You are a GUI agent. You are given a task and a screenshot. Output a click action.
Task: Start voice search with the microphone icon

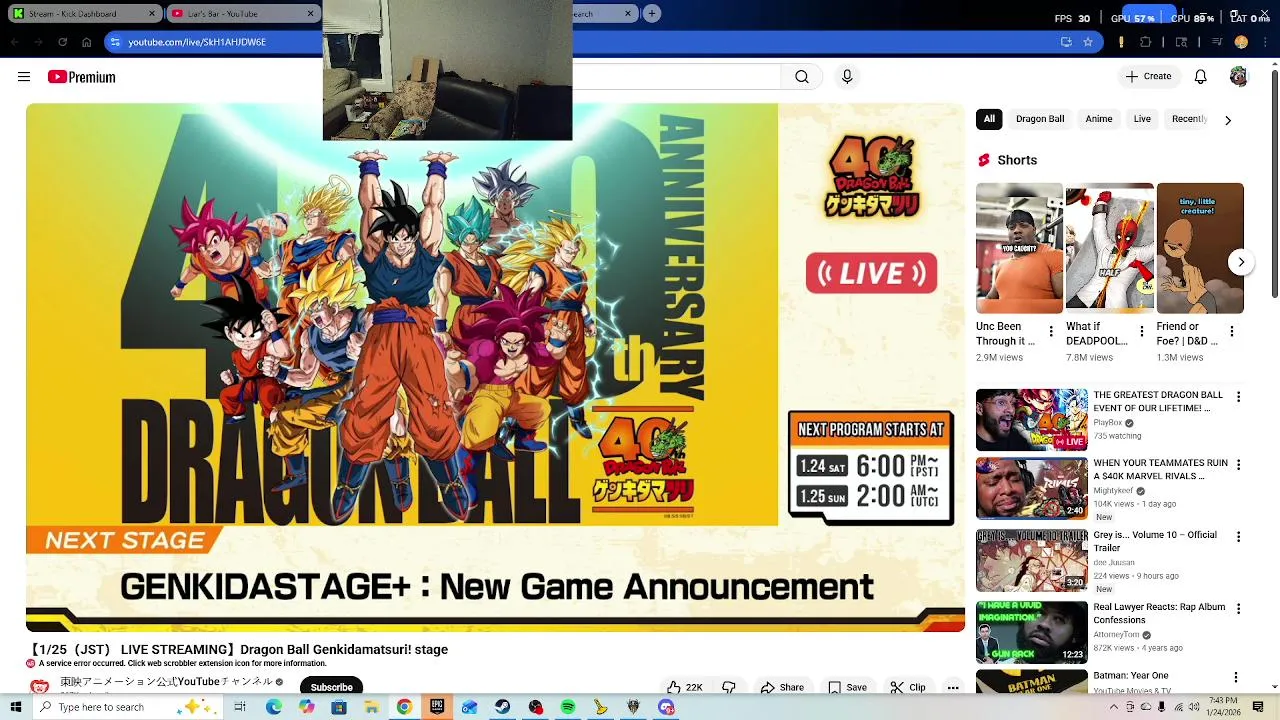(x=847, y=77)
